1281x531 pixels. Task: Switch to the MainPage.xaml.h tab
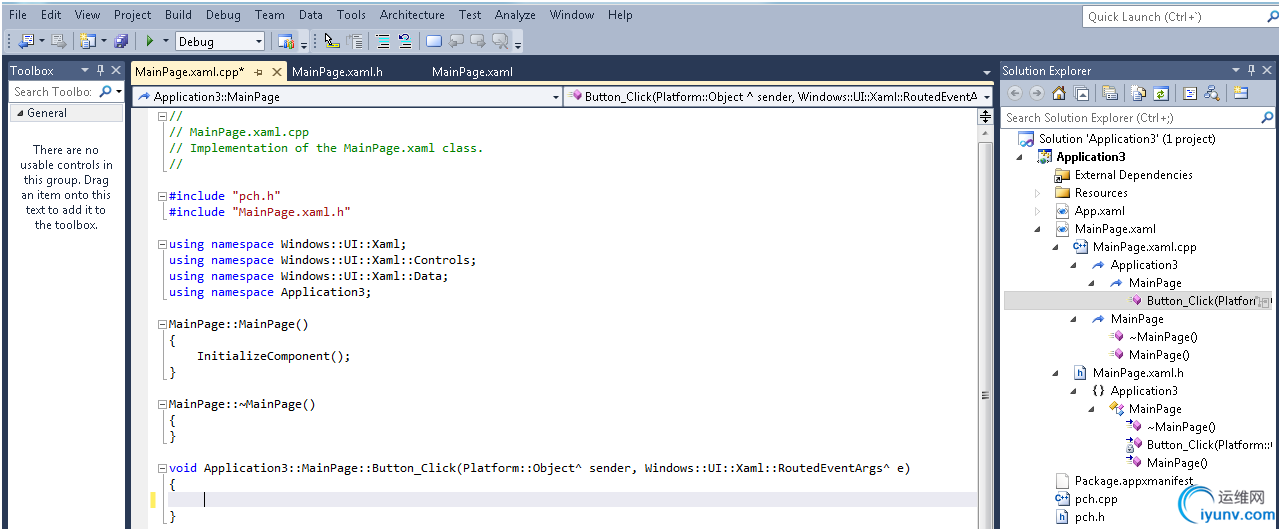337,72
